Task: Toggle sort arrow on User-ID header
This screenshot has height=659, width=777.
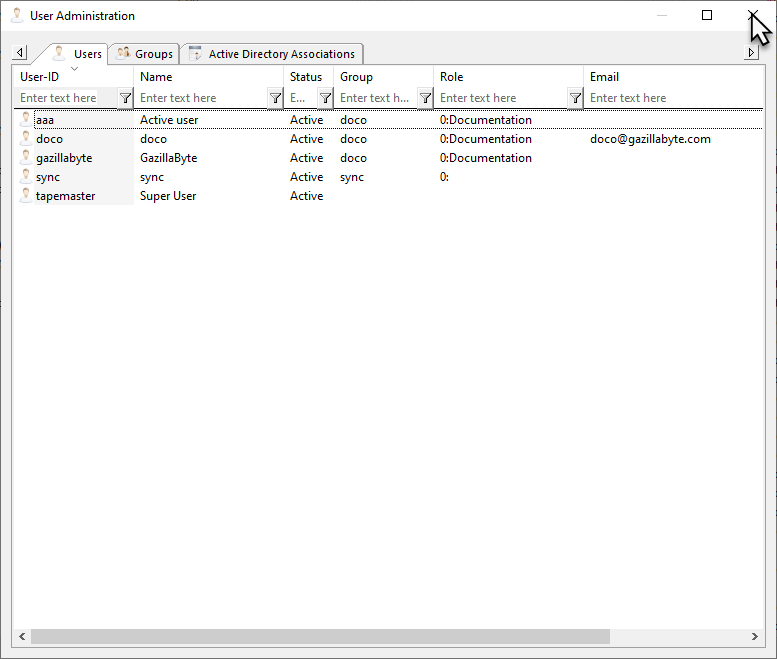Action: coord(74,69)
